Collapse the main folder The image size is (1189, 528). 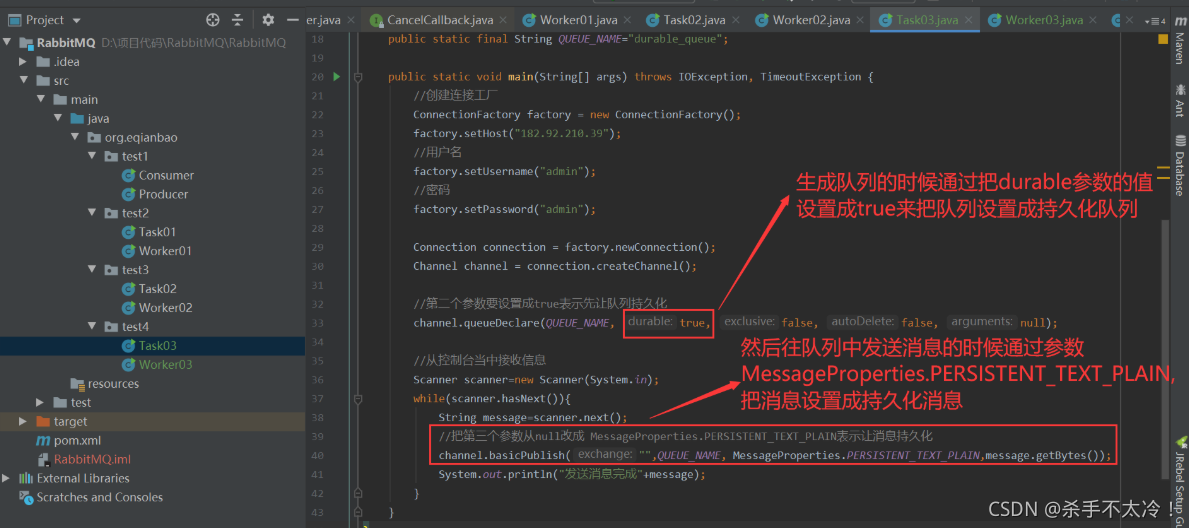tap(41, 99)
